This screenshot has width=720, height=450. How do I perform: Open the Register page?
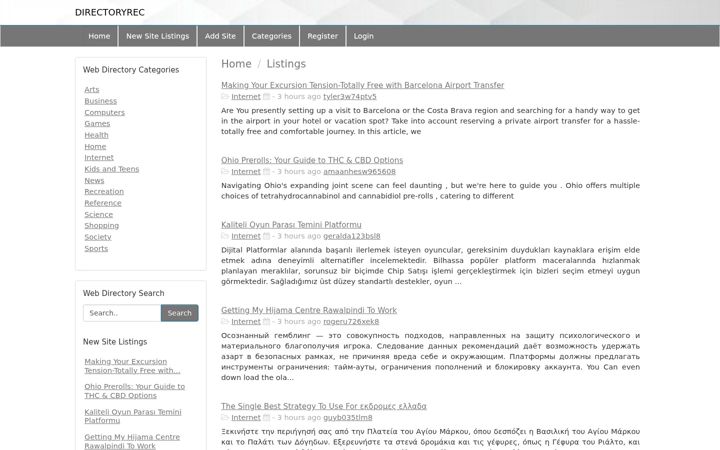coord(322,36)
